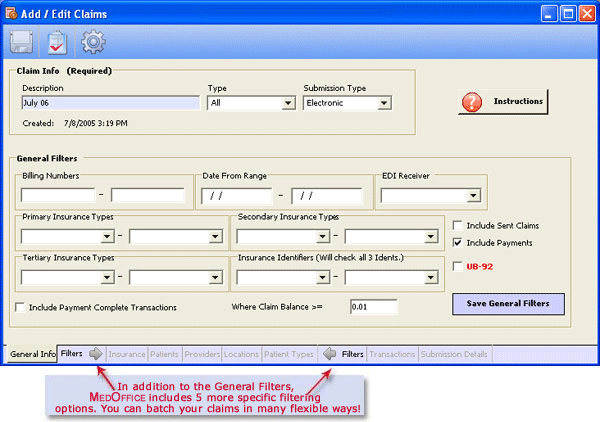Click the Instructions button

click(503, 102)
